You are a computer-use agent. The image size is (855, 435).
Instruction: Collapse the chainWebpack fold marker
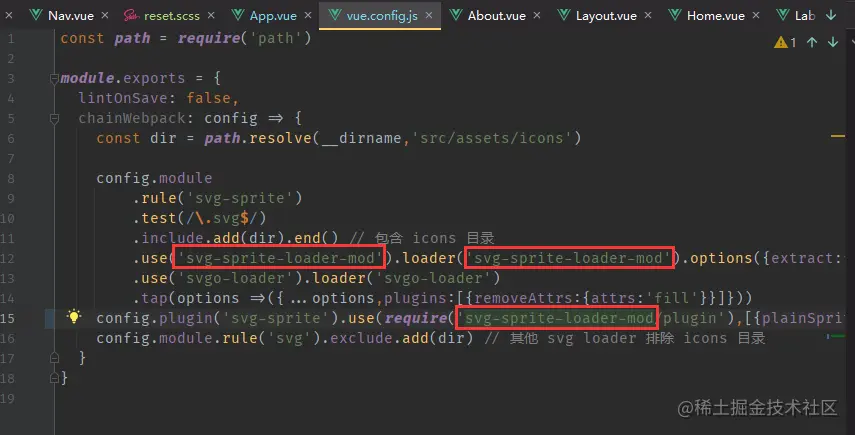(x=54, y=118)
